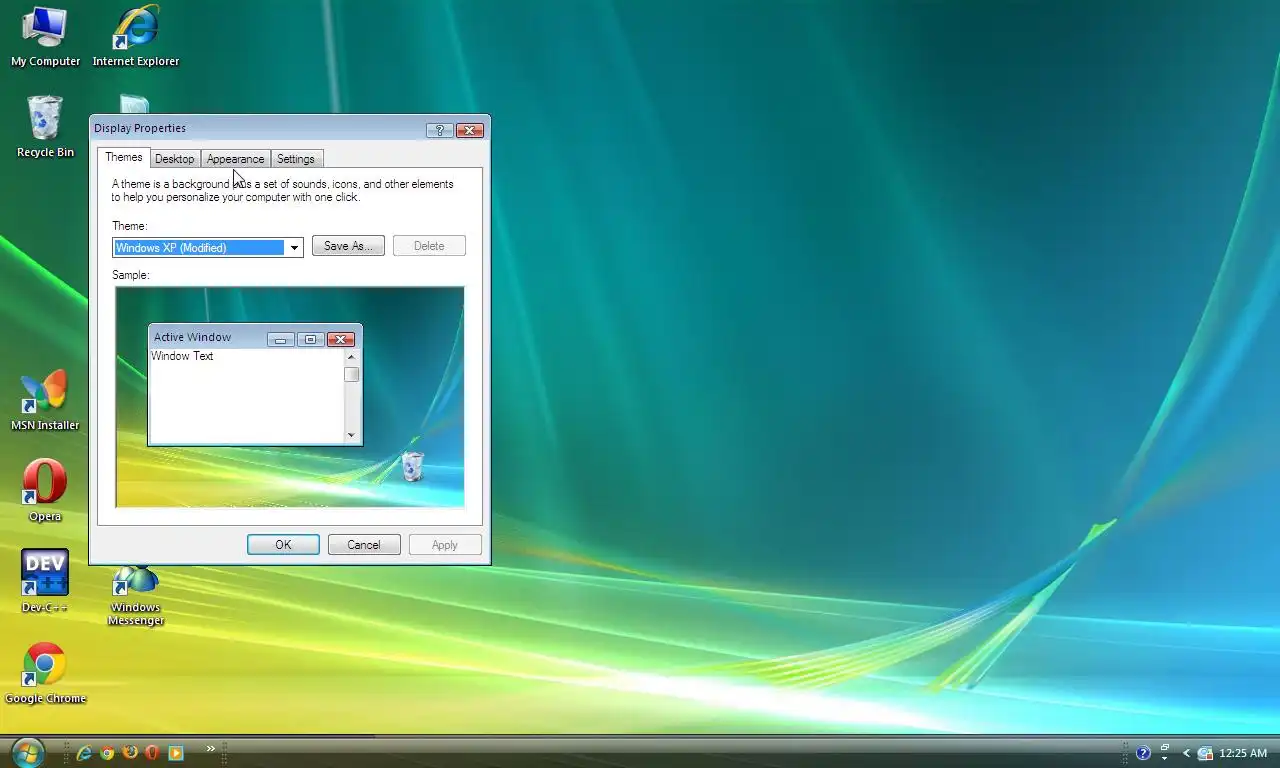This screenshot has height=768, width=1280.
Task: Switch to the Settings tab
Action: coord(296,159)
